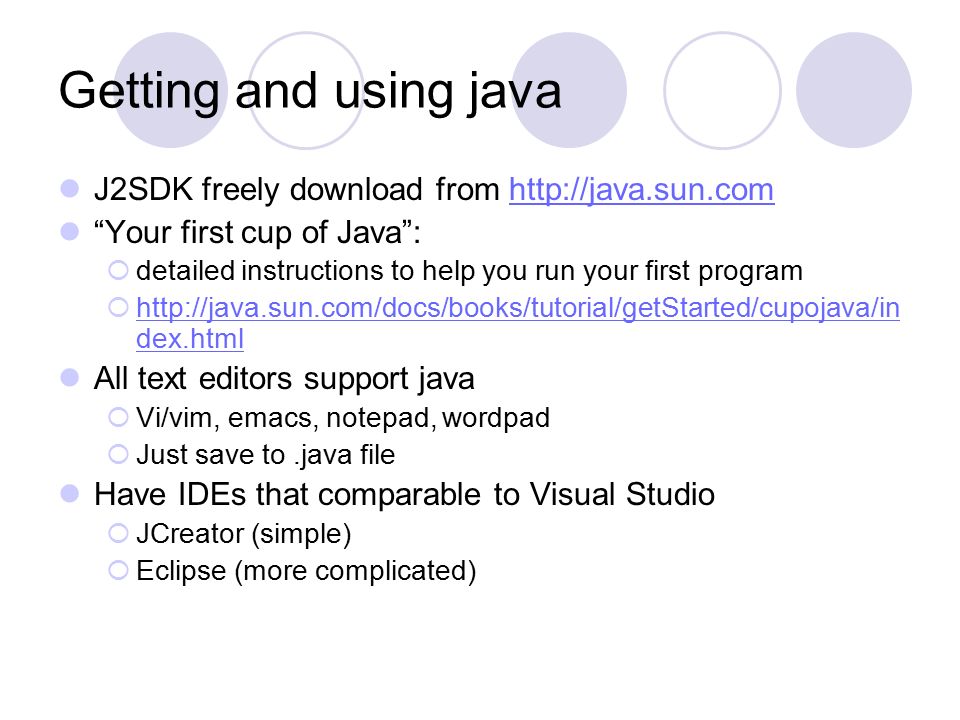Click hollow sub-bullet beside 'Eclipse (more complicated)'
The image size is (960, 720).
[118, 571]
